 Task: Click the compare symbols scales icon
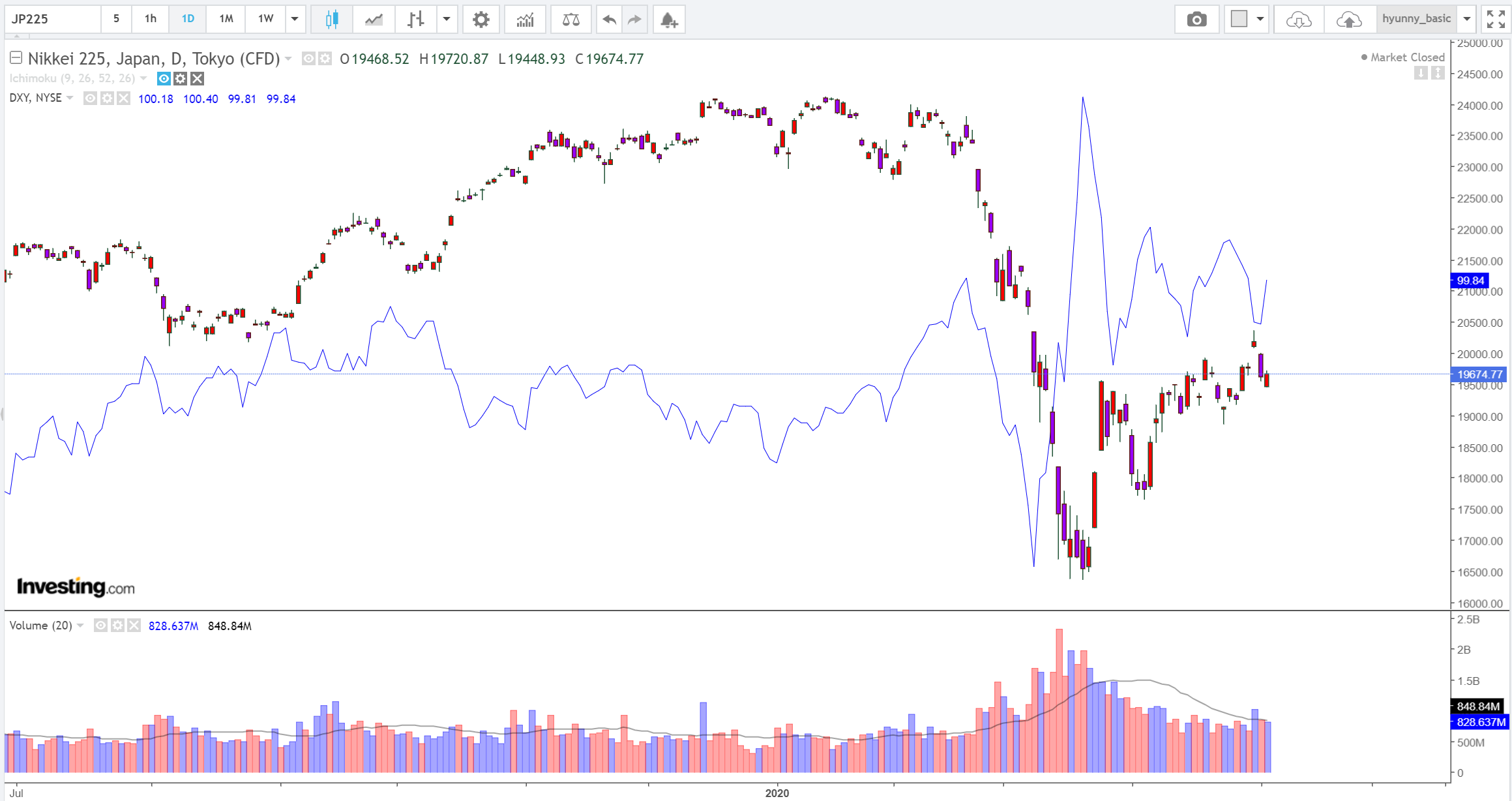[571, 19]
